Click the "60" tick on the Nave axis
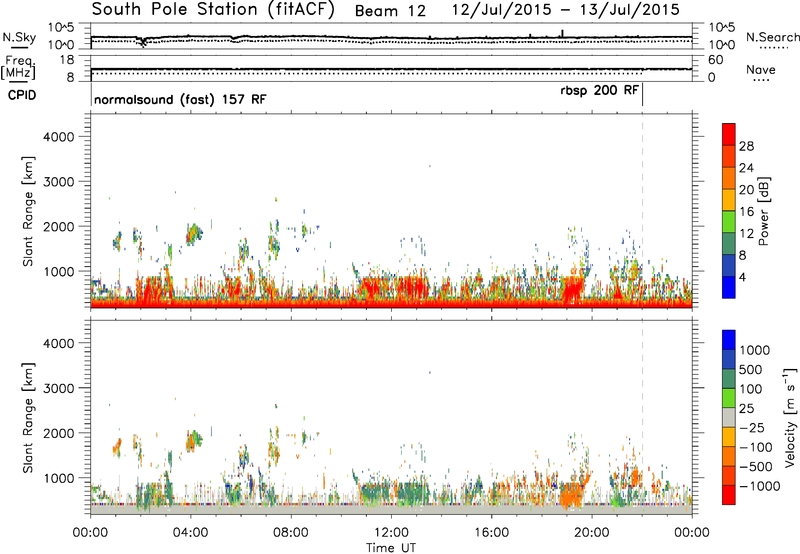The height and width of the screenshot is (554, 800). (x=716, y=60)
